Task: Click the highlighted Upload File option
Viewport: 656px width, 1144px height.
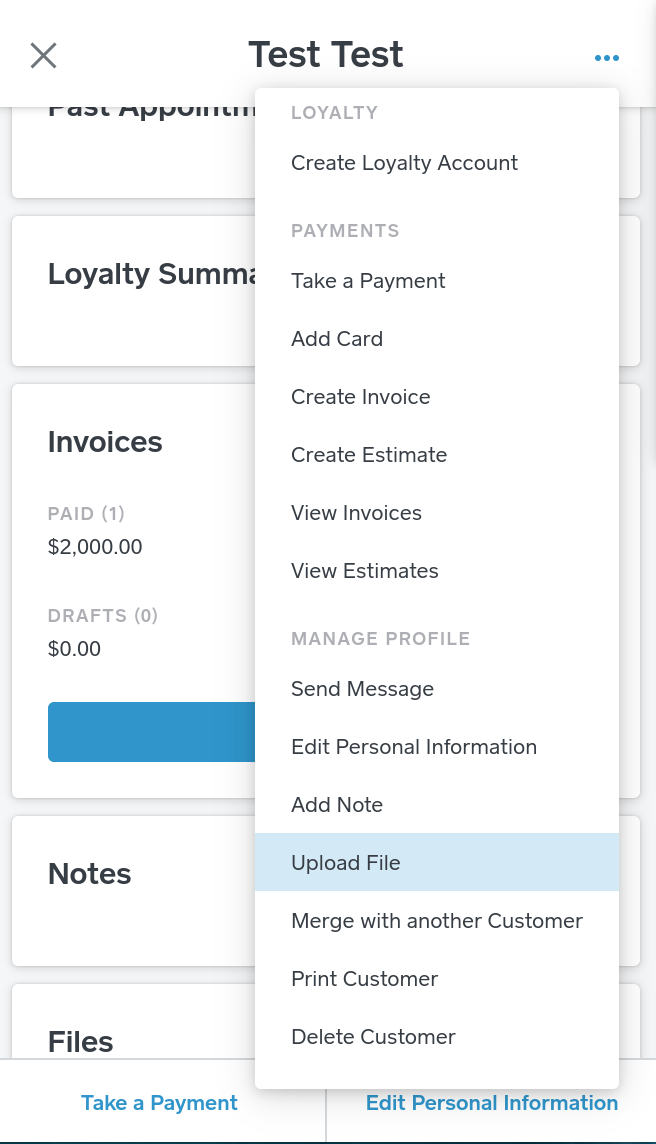Action: point(346,863)
